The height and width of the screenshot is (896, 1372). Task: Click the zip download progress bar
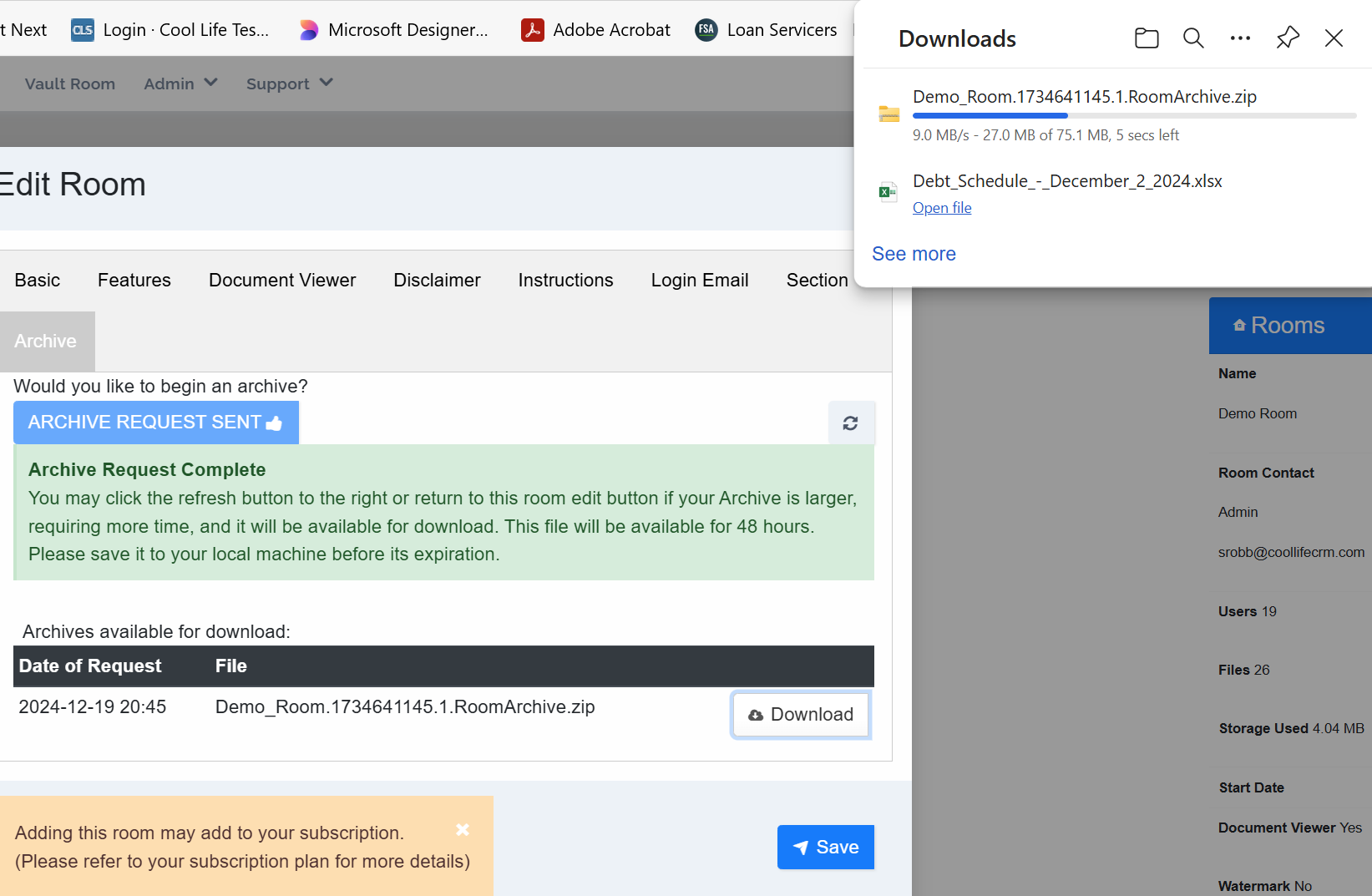1135,115
